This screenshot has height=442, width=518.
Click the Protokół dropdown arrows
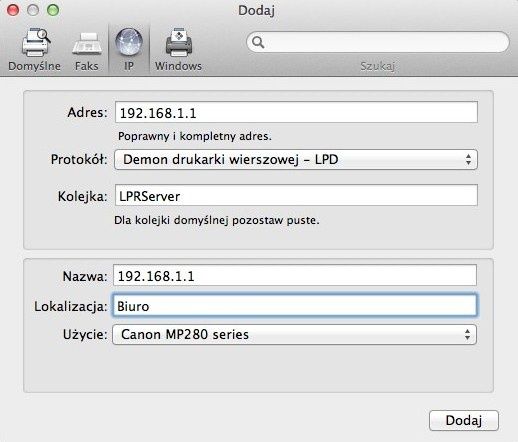468,160
